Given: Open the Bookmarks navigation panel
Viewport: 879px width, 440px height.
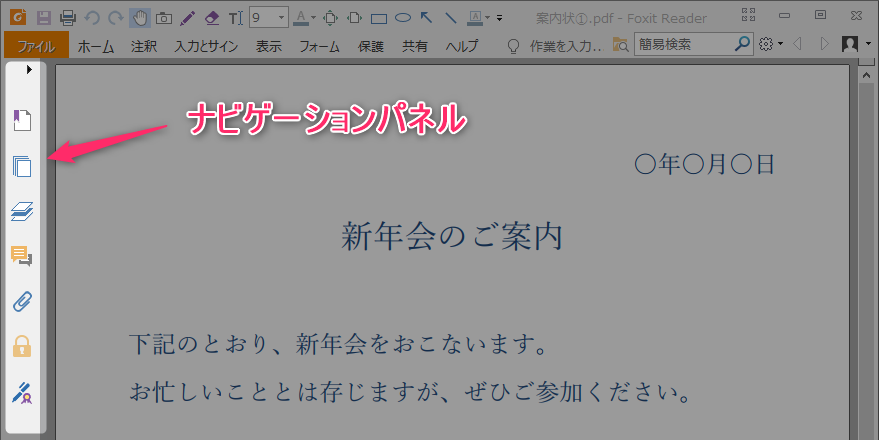Looking at the screenshot, I should pyautogui.click(x=22, y=121).
